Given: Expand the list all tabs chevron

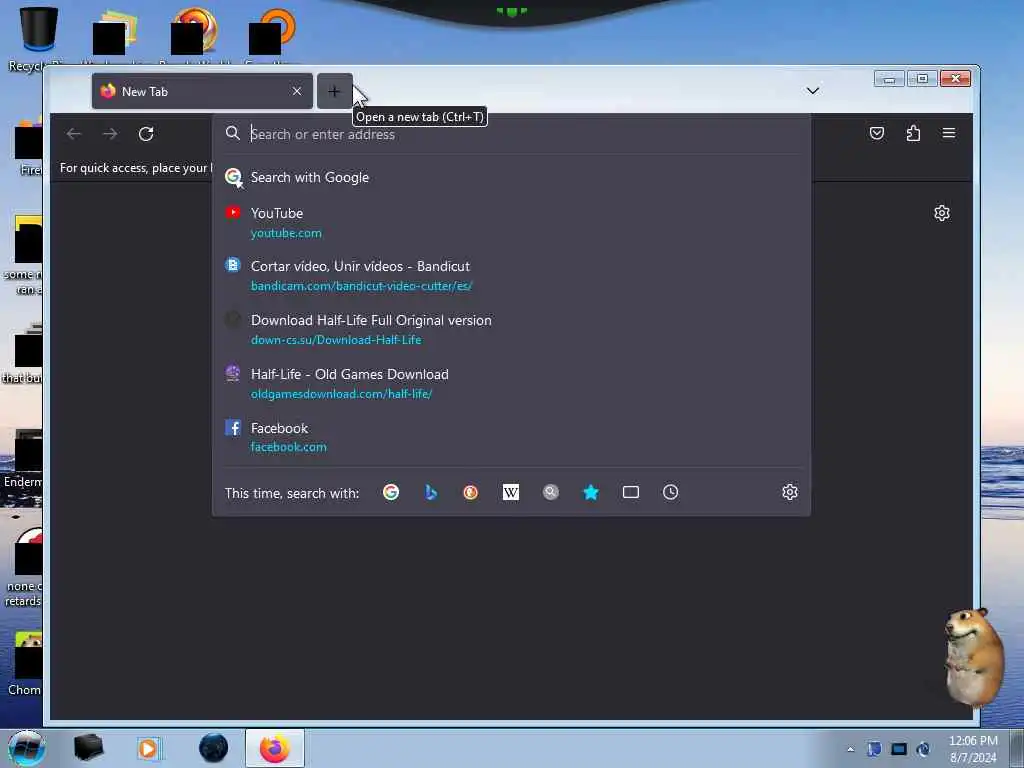Looking at the screenshot, I should [x=812, y=91].
